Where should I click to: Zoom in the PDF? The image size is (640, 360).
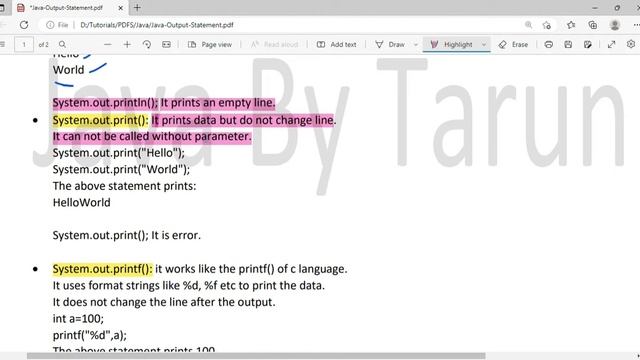[127, 44]
